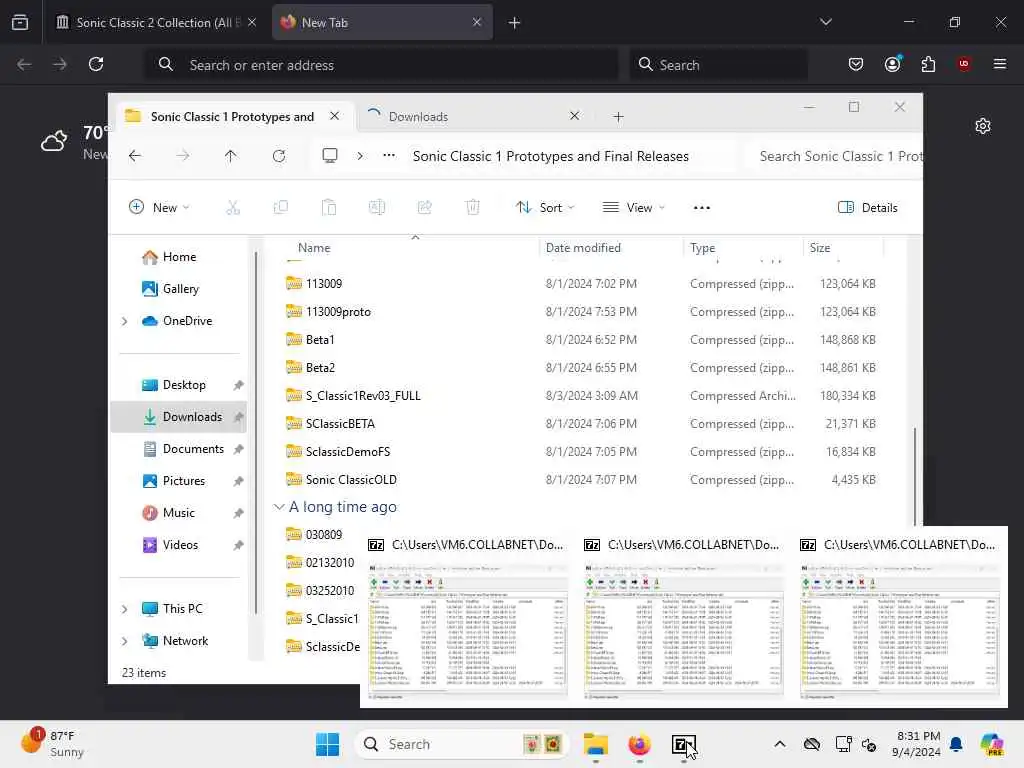Sort by the Size column header
This screenshot has height=768, width=1024.
pos(820,248)
